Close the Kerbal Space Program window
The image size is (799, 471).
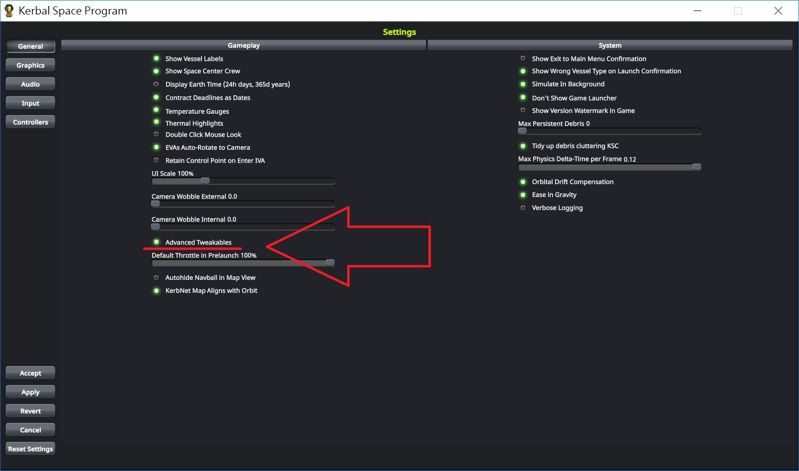point(778,11)
